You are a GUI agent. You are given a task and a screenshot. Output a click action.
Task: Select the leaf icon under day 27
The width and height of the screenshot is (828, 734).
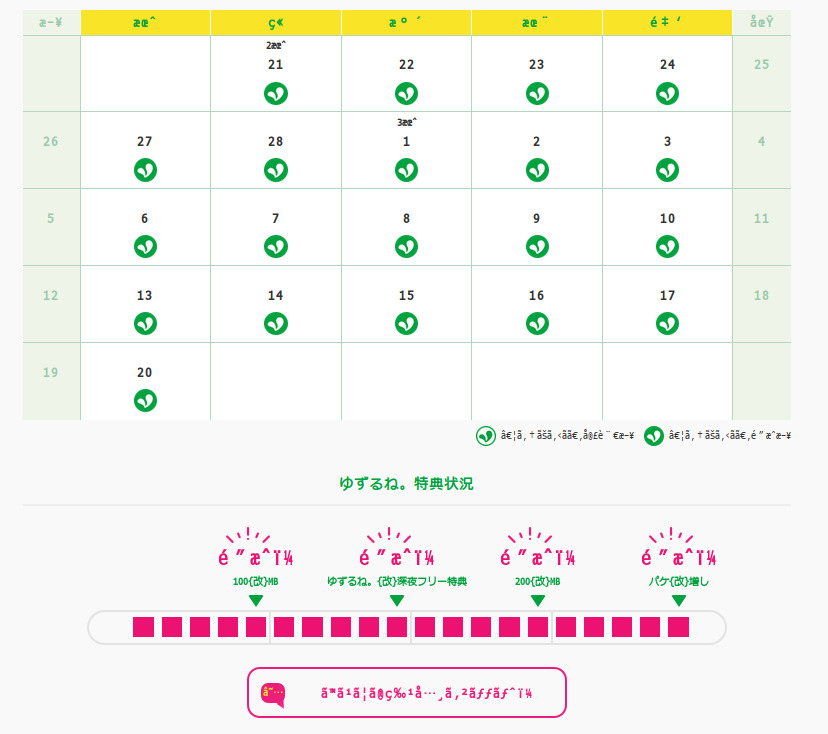145,170
